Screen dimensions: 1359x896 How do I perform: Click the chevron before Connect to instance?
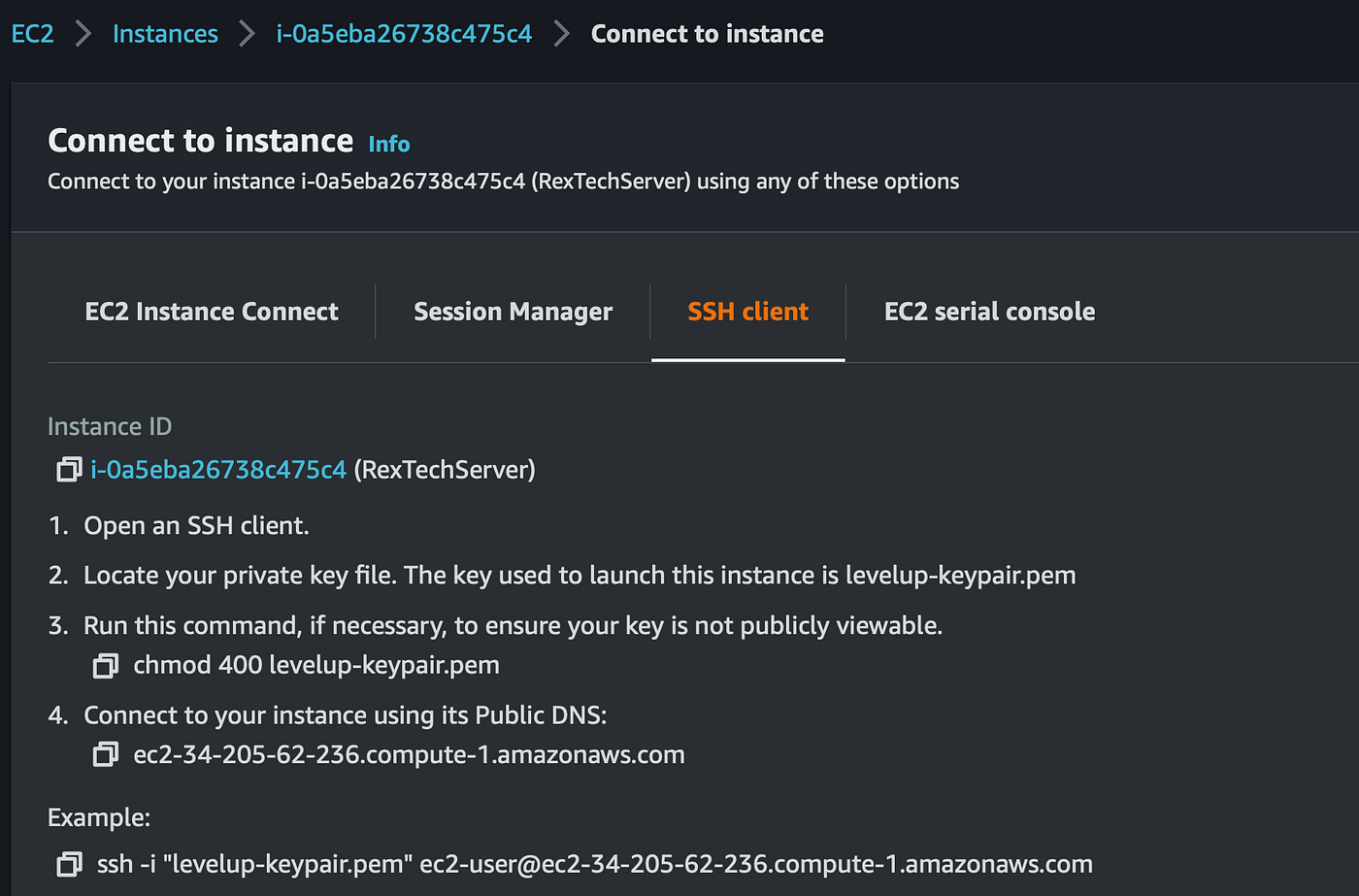click(562, 34)
